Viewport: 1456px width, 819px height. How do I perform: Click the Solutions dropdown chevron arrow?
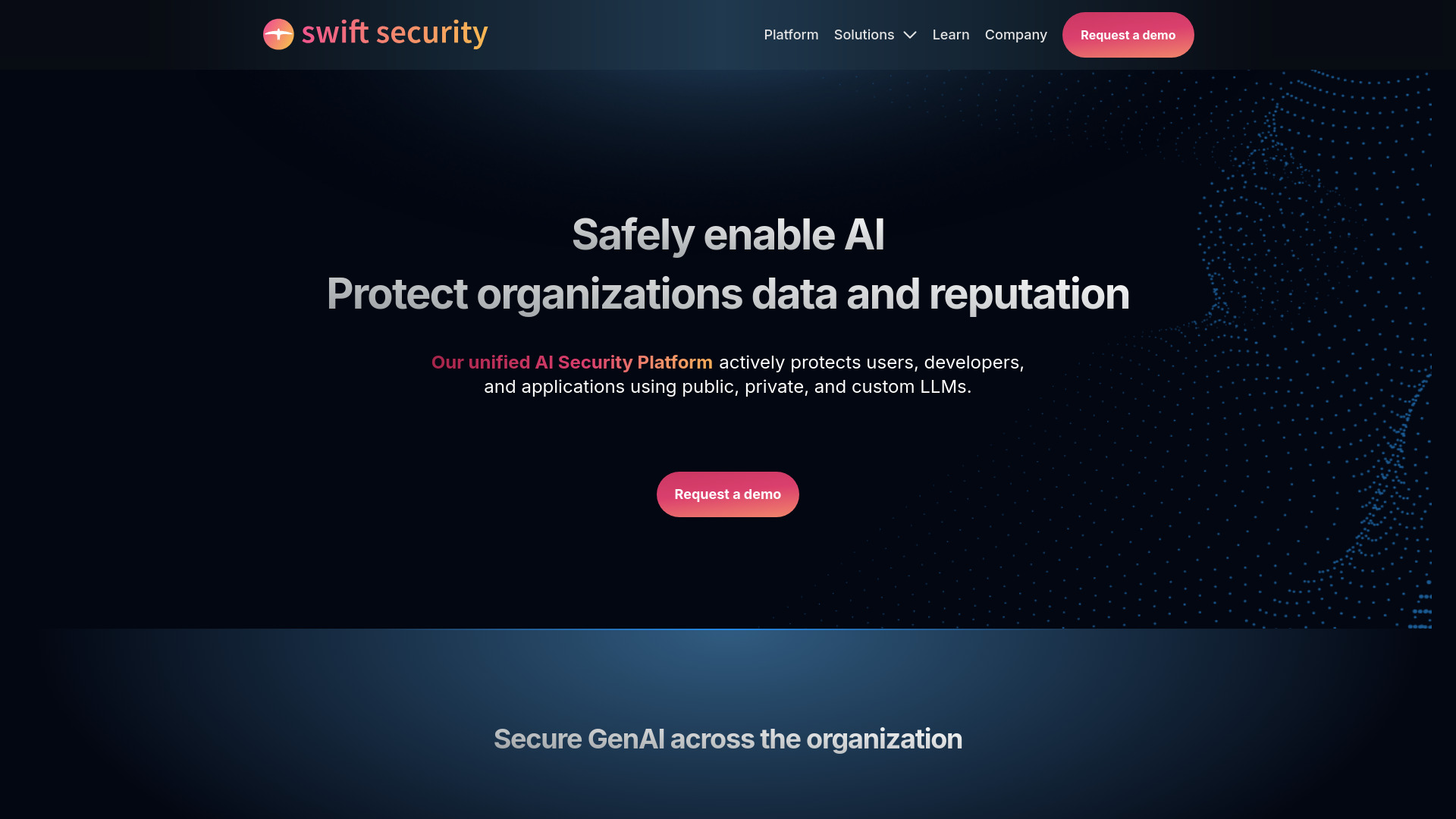tap(910, 35)
